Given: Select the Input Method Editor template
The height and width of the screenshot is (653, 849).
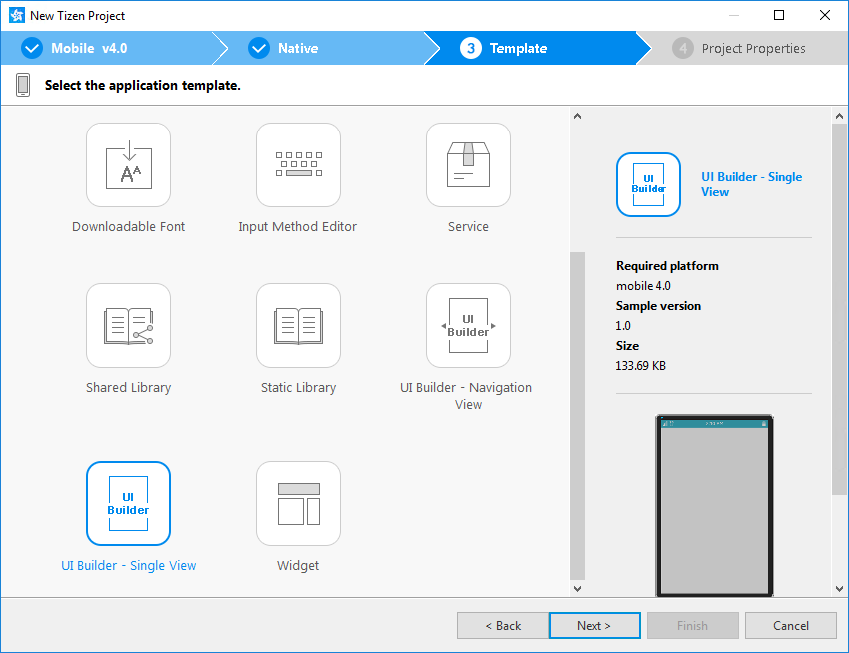Looking at the screenshot, I should coord(297,165).
